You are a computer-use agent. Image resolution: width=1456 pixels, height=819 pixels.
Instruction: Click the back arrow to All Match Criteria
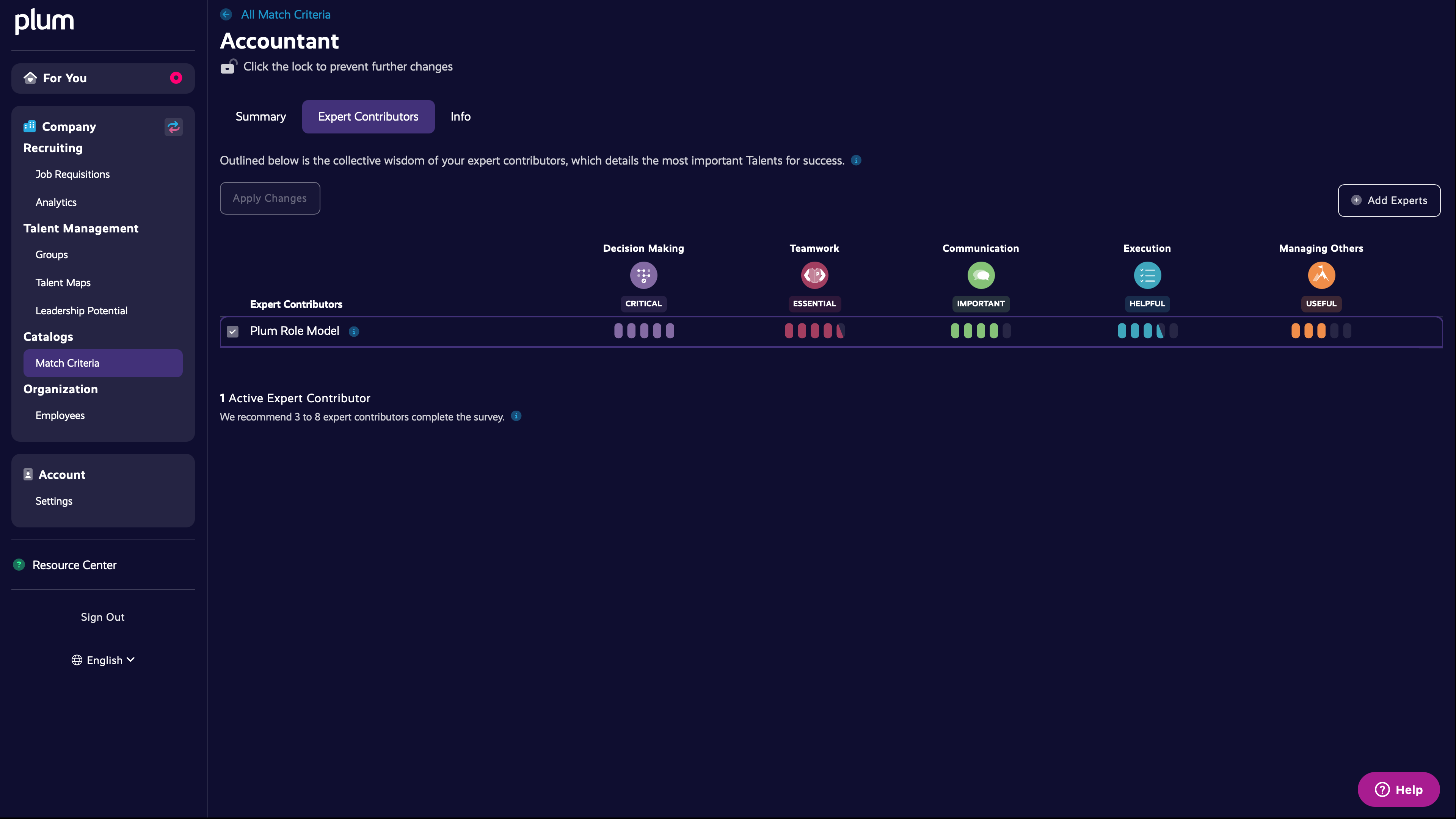click(226, 15)
